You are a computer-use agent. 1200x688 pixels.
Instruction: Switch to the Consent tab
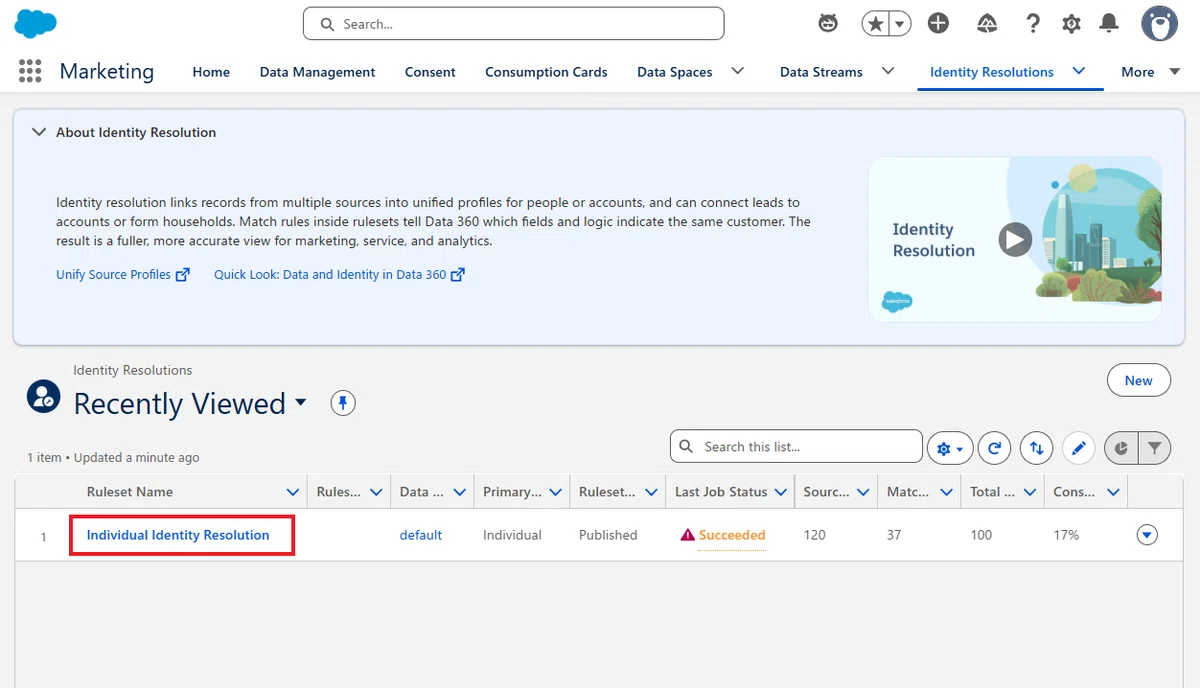430,72
